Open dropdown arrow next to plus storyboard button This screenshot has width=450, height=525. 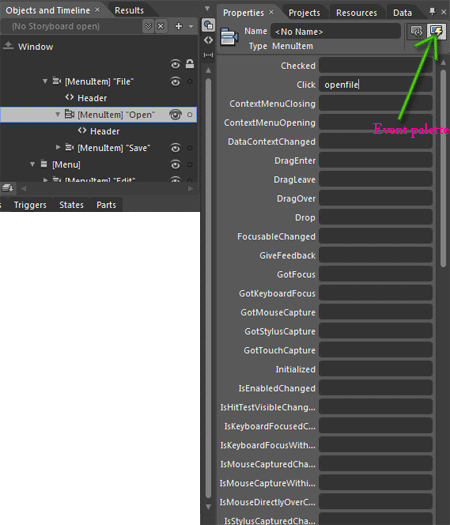click(191, 26)
